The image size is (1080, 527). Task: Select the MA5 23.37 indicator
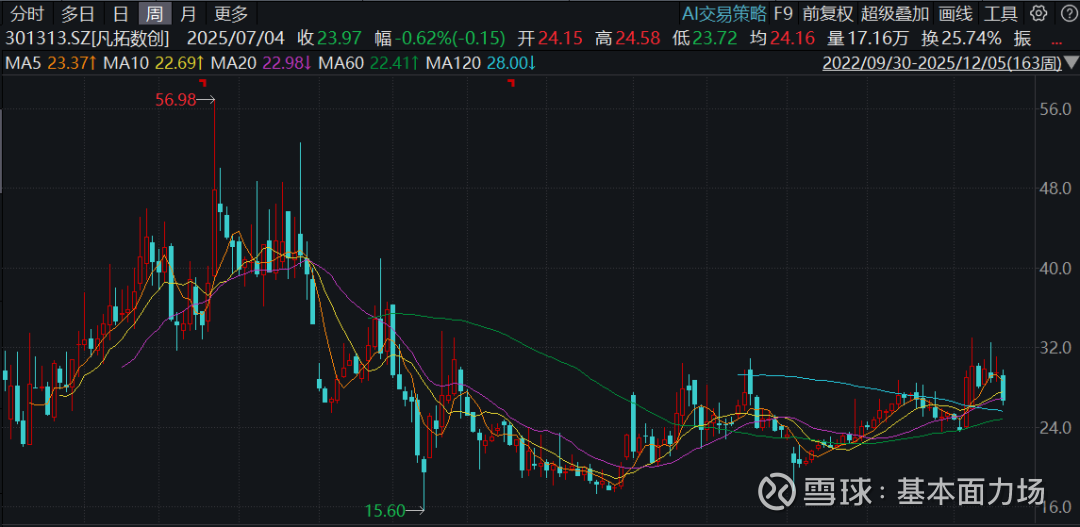click(x=50, y=64)
